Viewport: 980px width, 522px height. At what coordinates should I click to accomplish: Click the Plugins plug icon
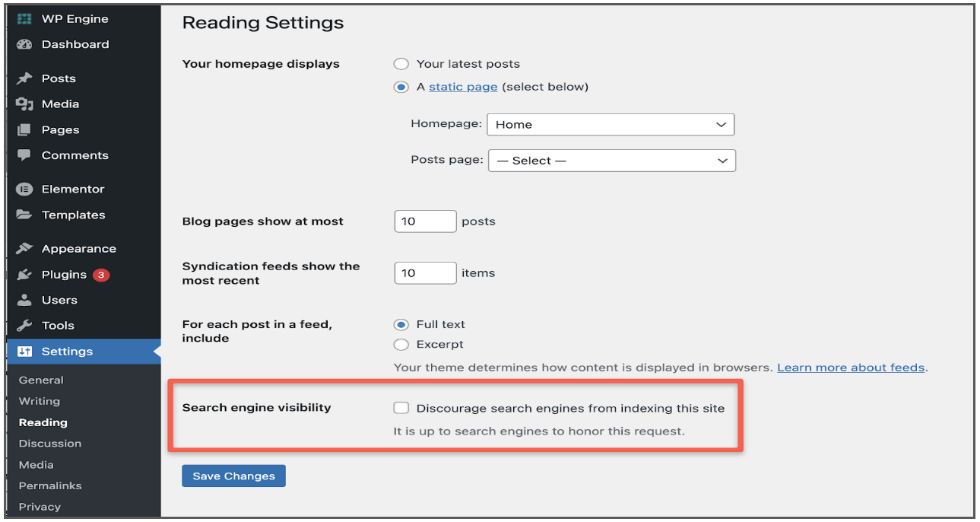pos(24,274)
